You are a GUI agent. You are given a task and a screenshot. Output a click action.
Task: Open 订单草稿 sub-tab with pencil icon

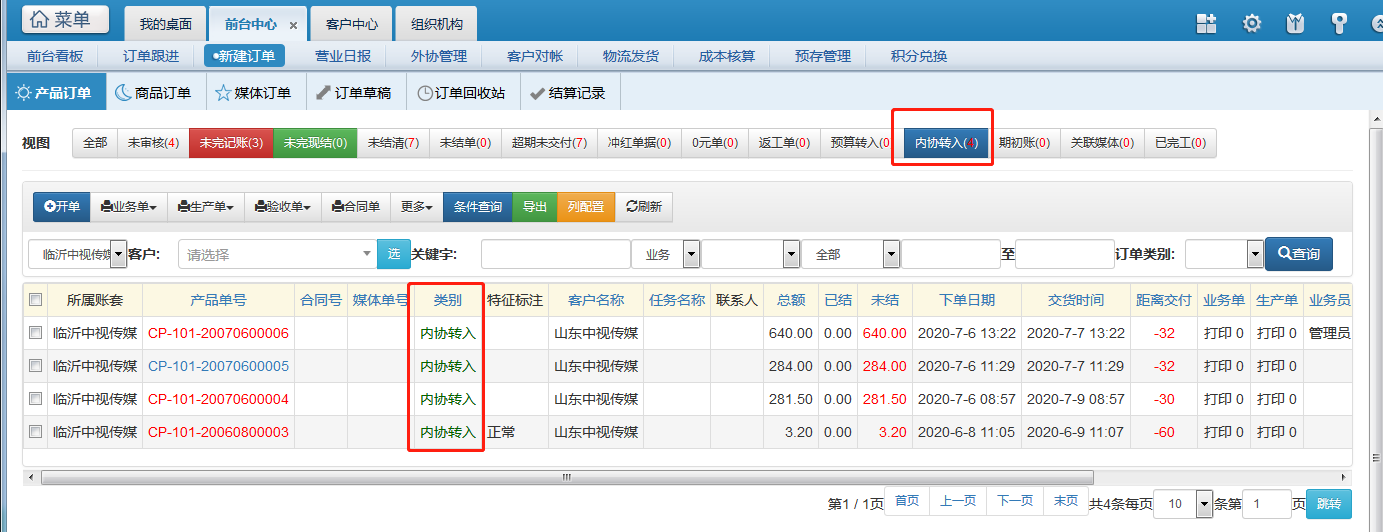pos(354,93)
